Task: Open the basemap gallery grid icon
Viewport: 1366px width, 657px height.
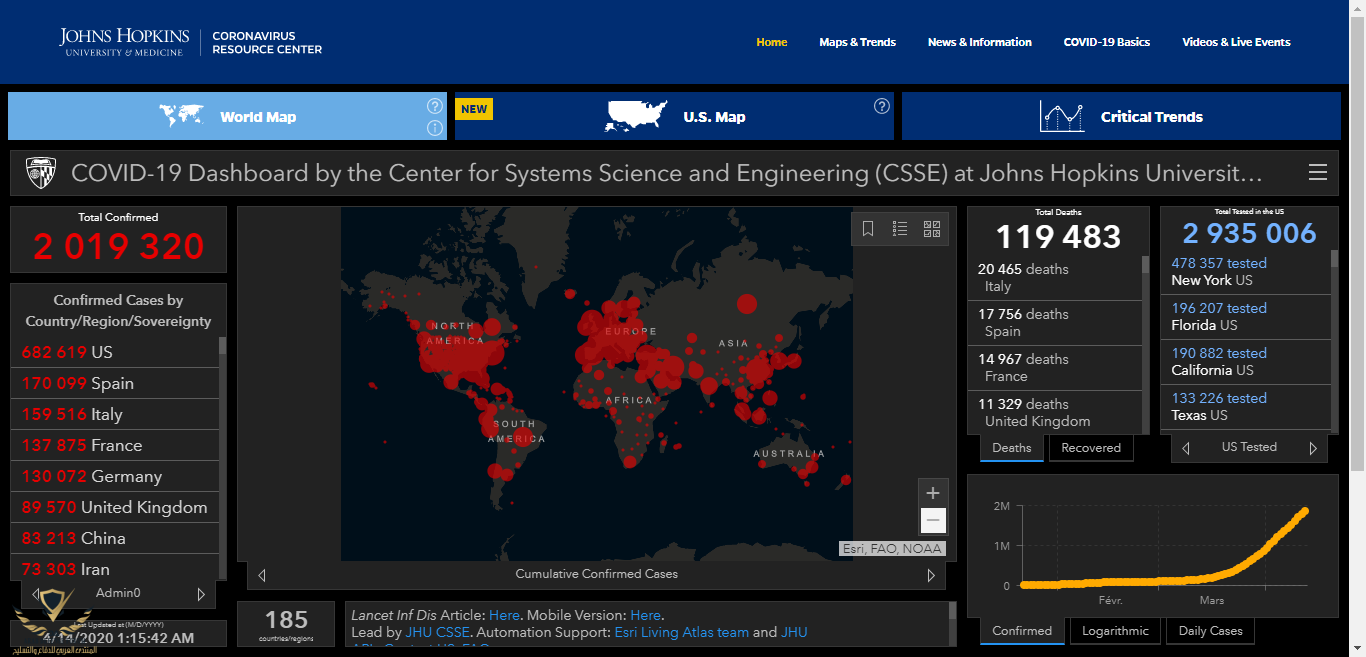Action: point(932,229)
